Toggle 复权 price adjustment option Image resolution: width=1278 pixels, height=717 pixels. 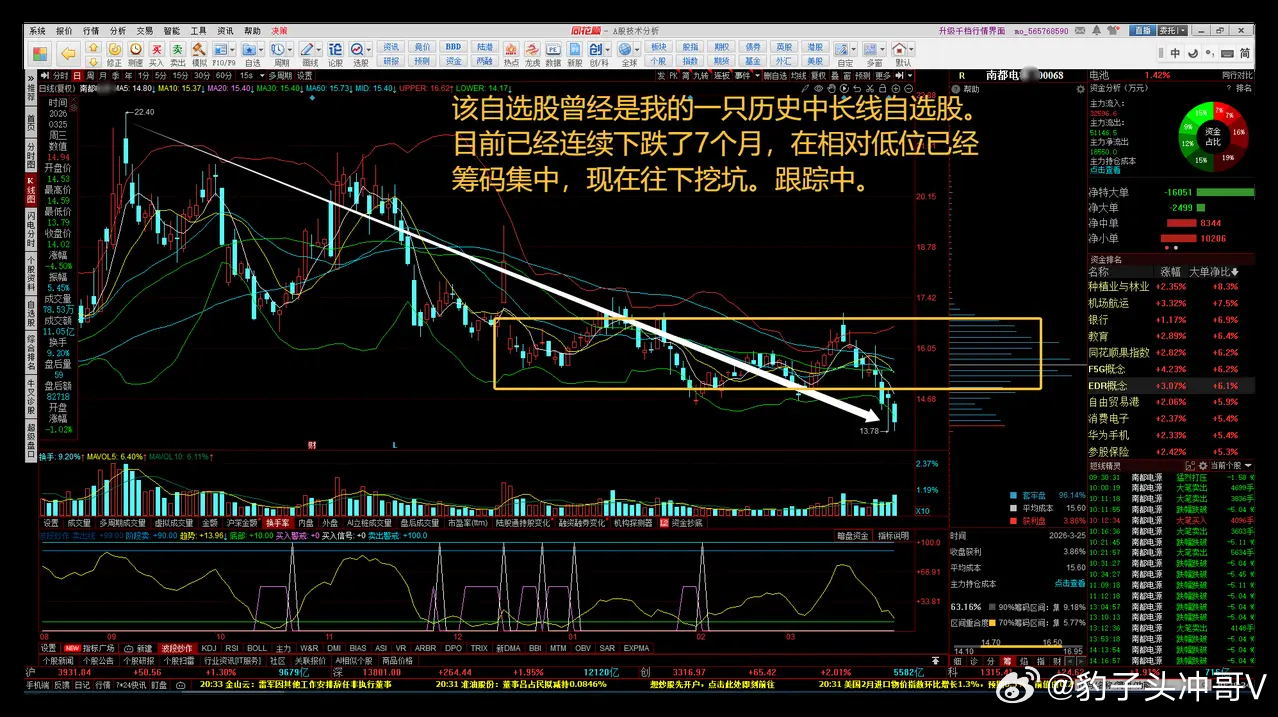coord(817,75)
